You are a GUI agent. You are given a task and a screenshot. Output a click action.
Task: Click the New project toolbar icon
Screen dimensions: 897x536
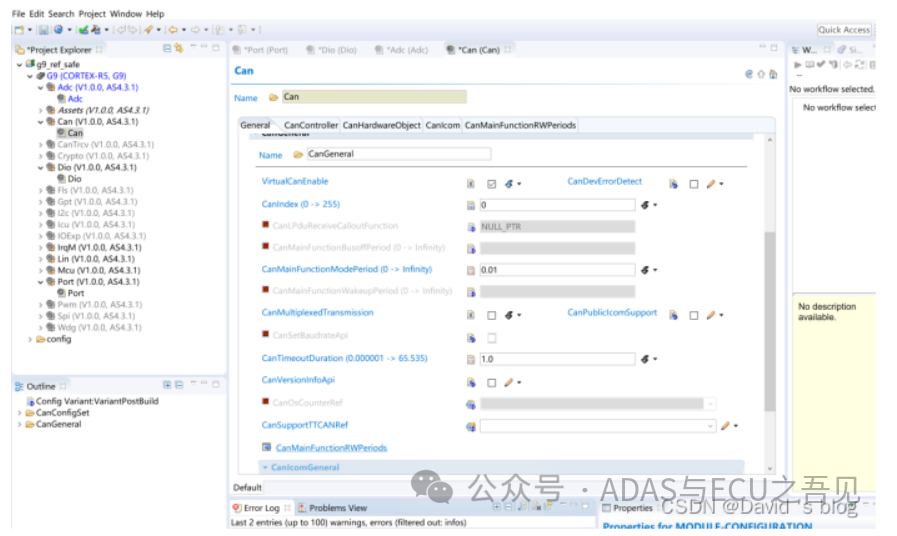[19, 30]
